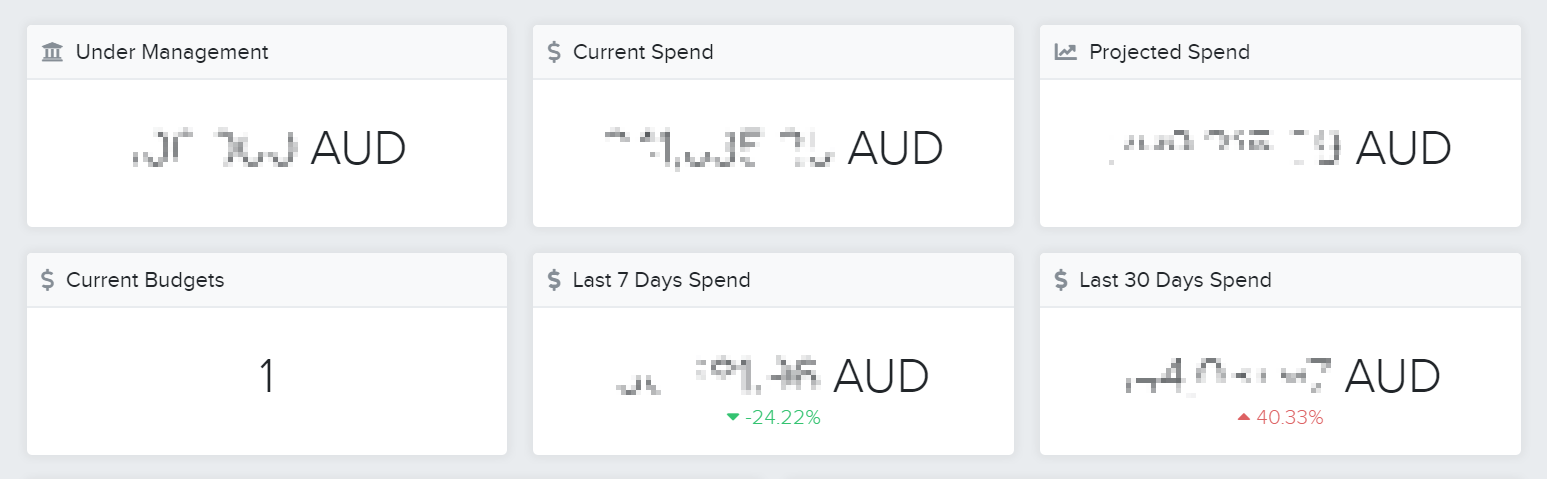Select the Under Management card title
Image resolution: width=1547 pixels, height=479 pixels.
pyautogui.click(x=172, y=52)
